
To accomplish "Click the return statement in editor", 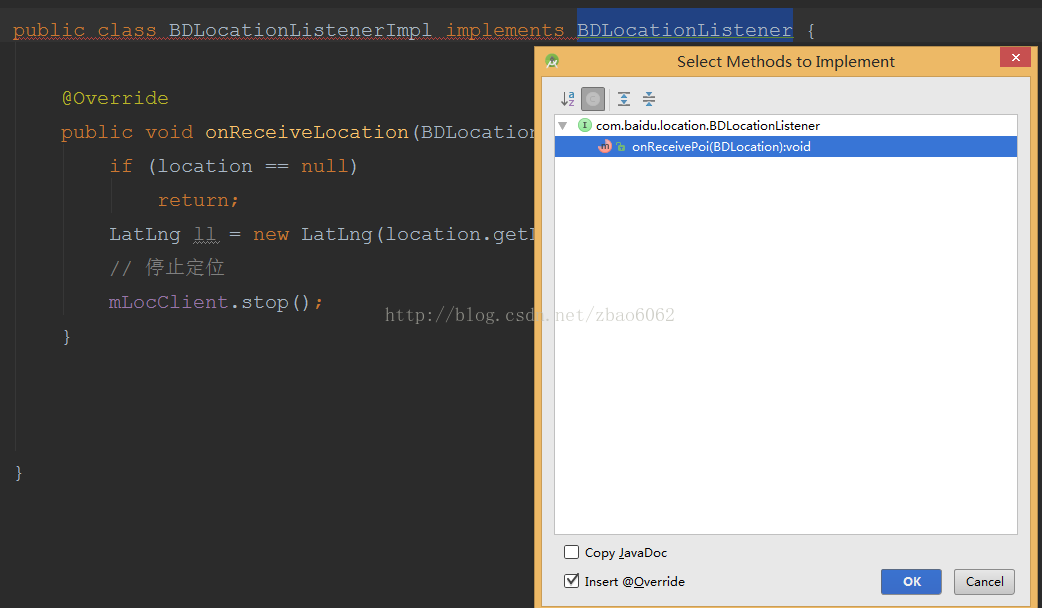I will pos(198,200).
